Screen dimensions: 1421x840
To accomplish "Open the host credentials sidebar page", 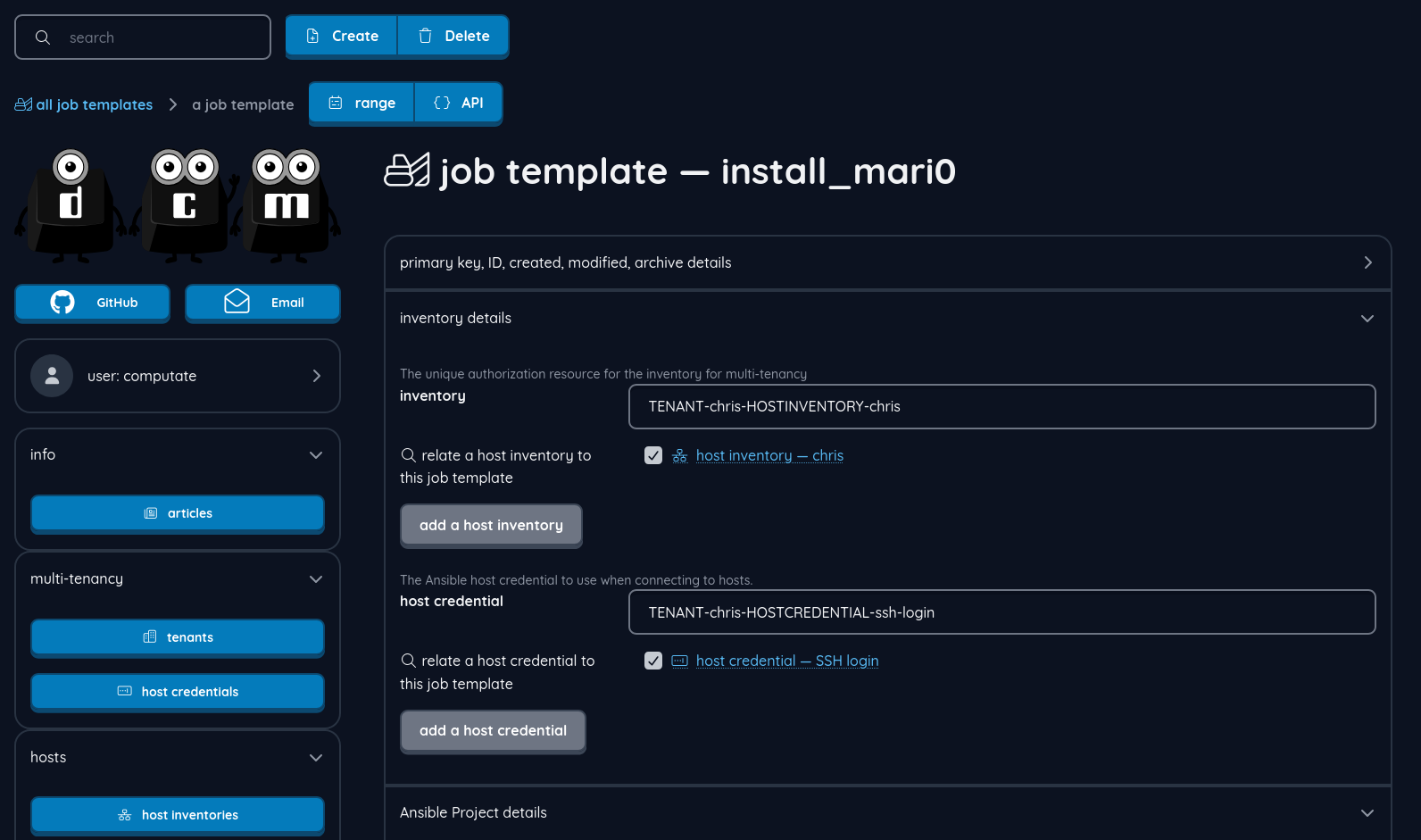I will click(x=178, y=692).
